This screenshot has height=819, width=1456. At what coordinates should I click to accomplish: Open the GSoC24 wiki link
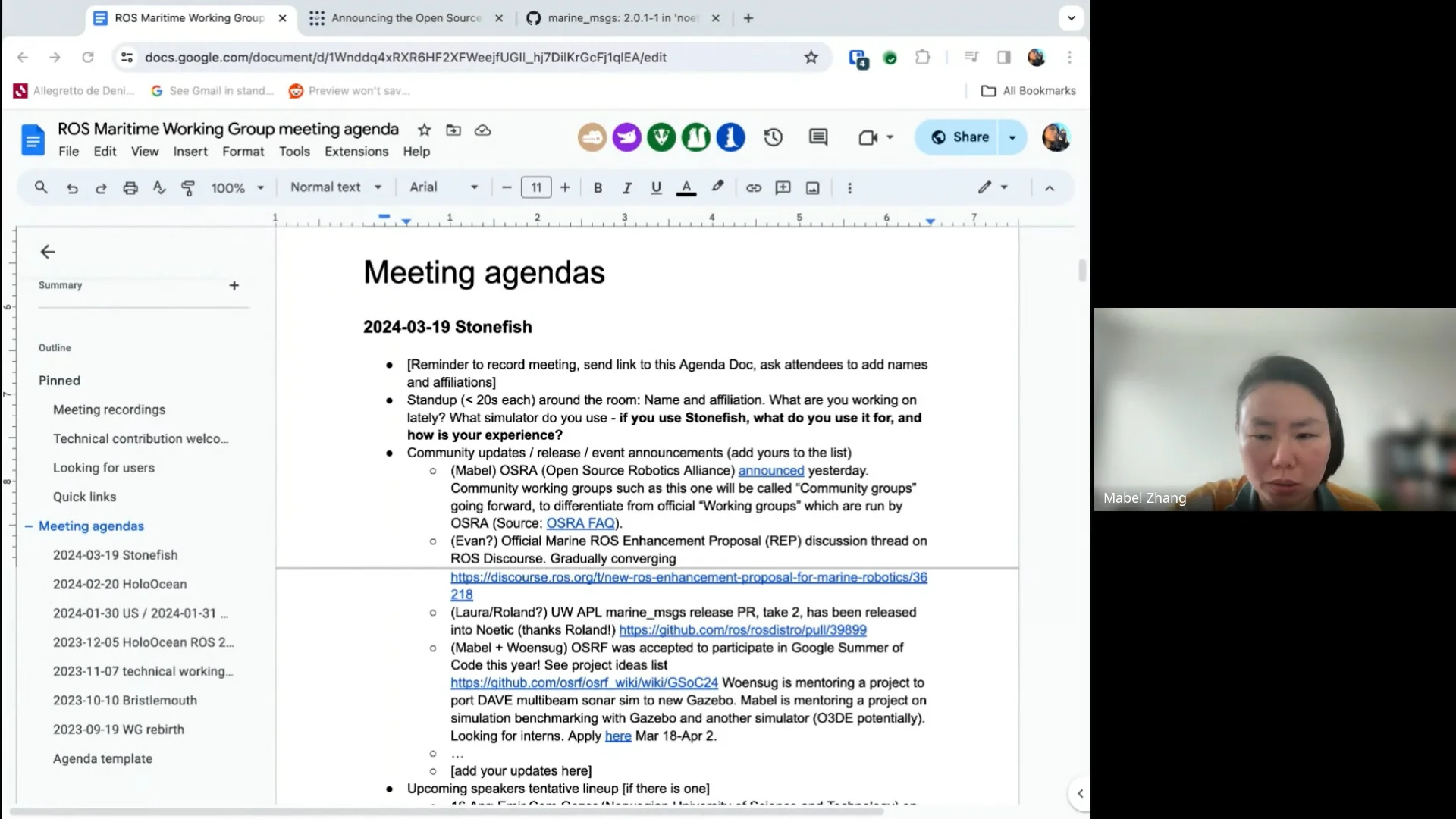[584, 682]
